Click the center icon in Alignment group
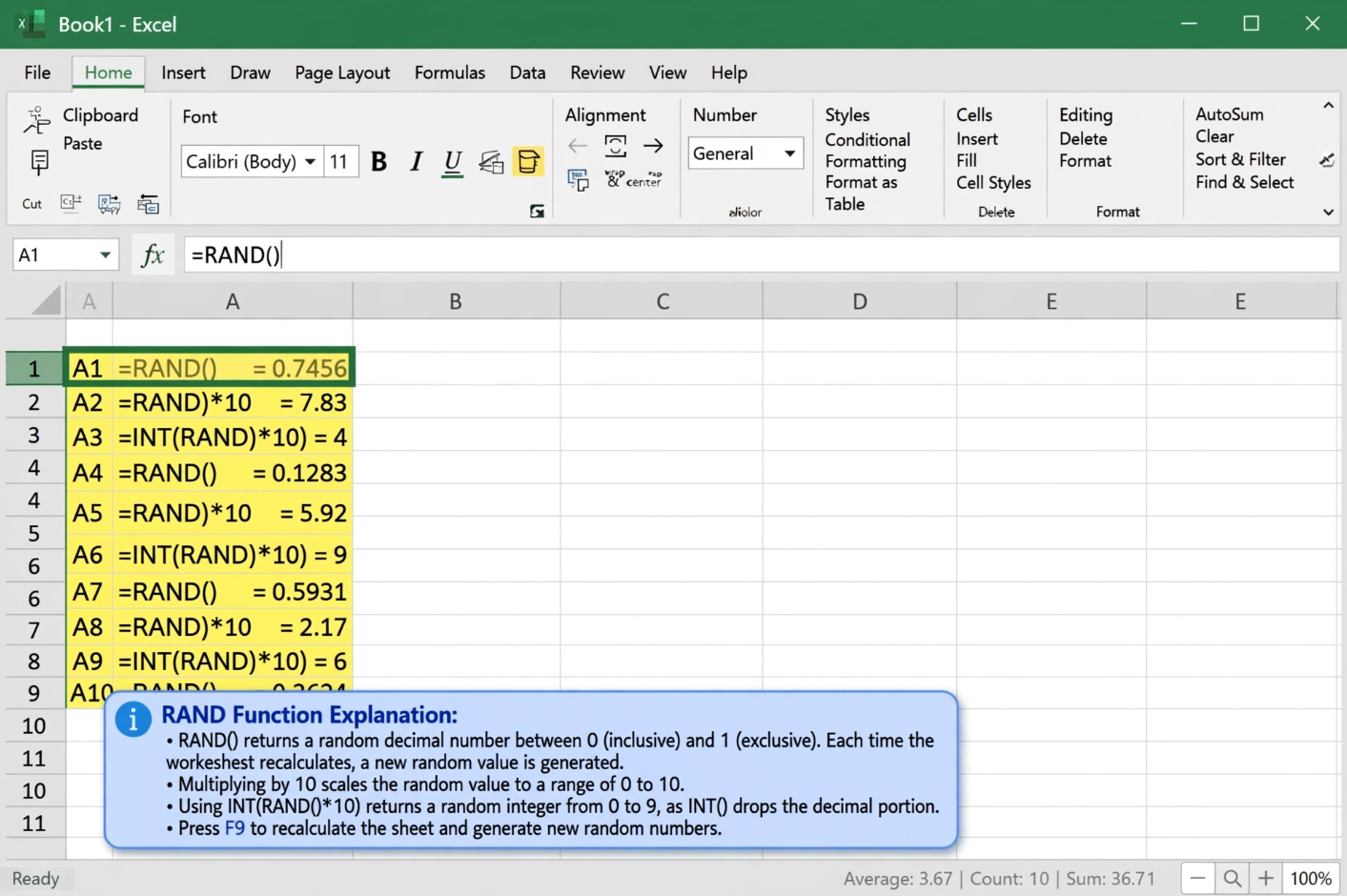The height and width of the screenshot is (896, 1347). 643,179
